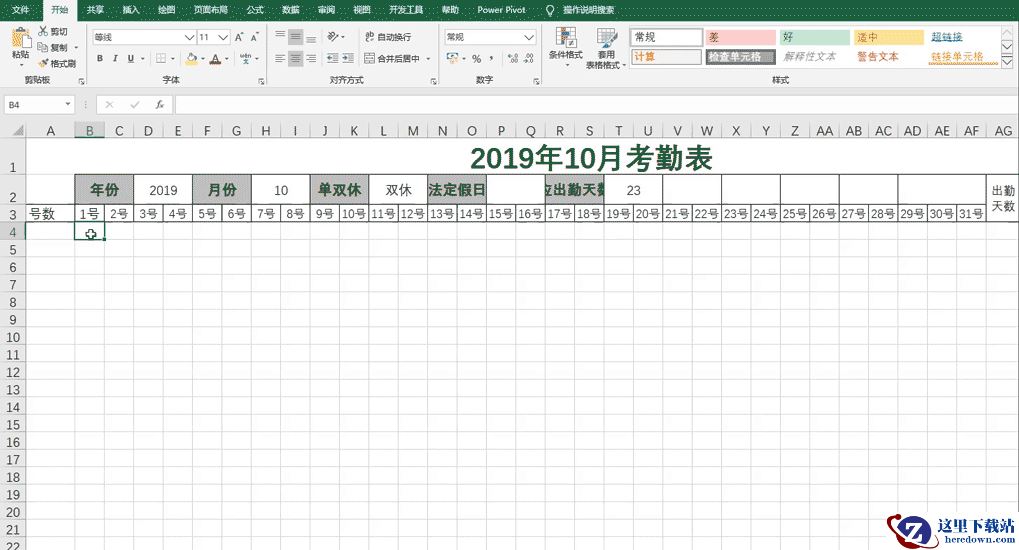This screenshot has height=550, width=1019.
Task: Click the select-all corner triangle
Action: pos(18,131)
